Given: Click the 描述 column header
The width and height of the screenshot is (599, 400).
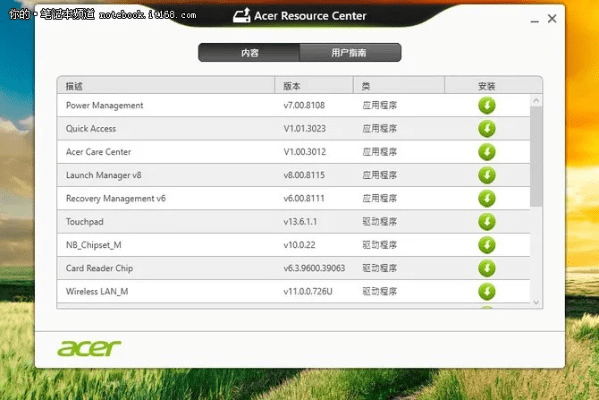Looking at the screenshot, I should click(166, 86).
